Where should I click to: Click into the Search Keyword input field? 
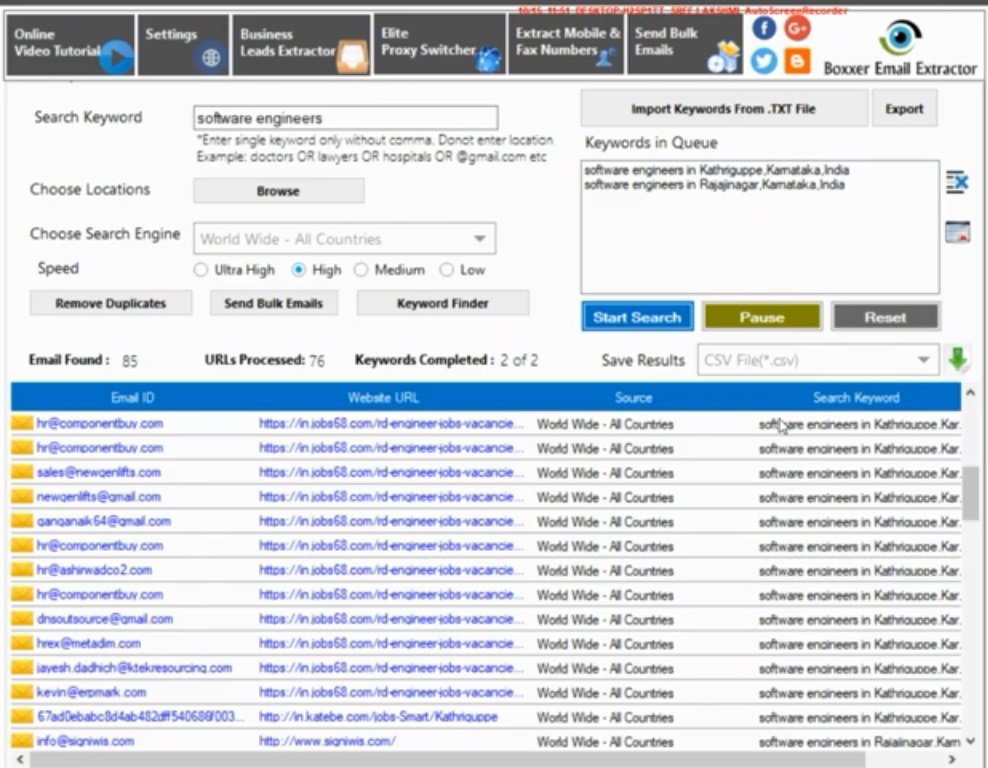(345, 118)
